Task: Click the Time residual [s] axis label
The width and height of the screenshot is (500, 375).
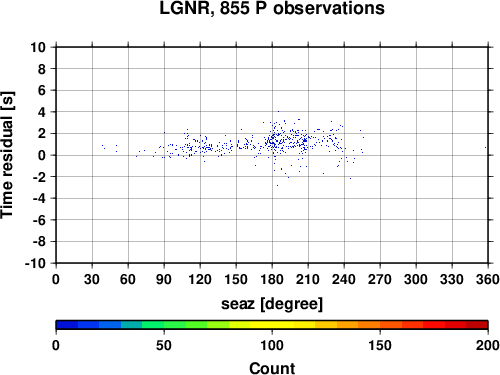Action: point(7,155)
